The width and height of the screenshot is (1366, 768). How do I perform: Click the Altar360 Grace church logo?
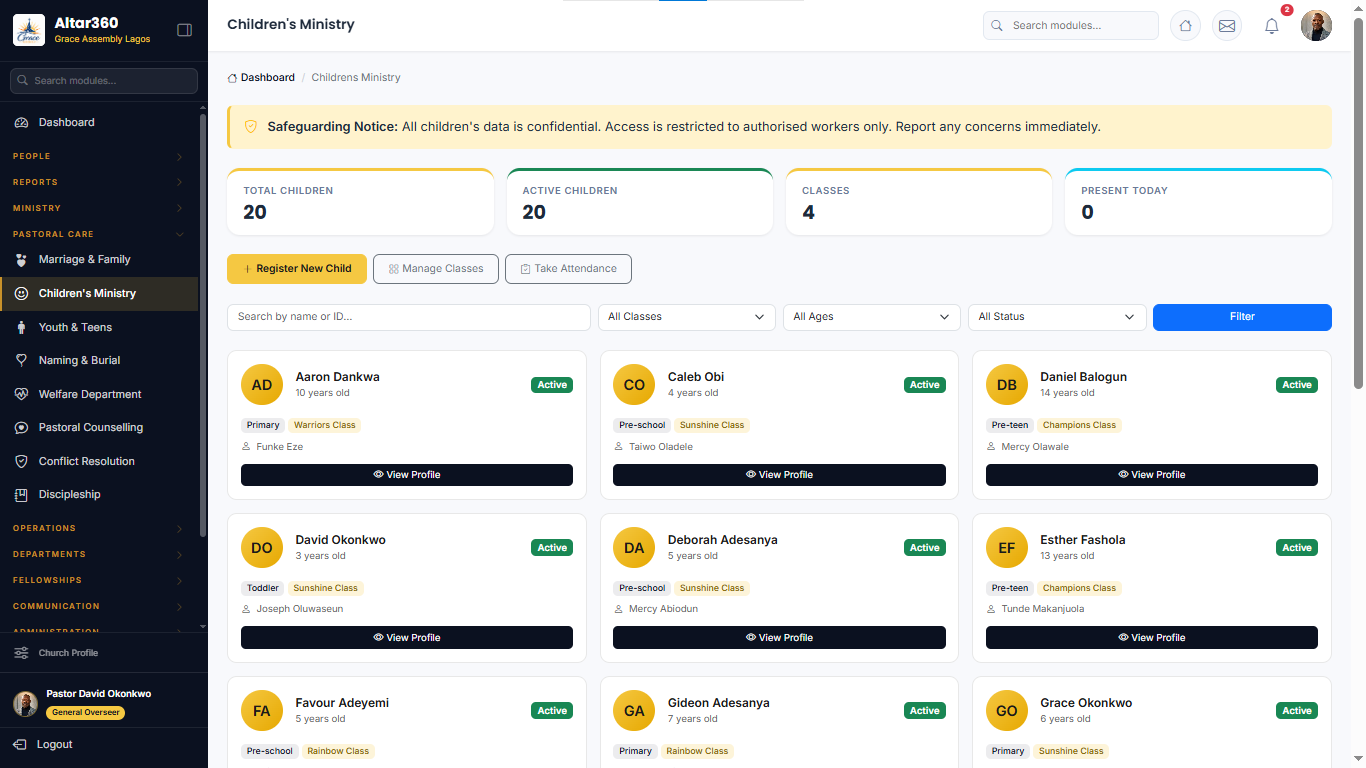(x=29, y=30)
